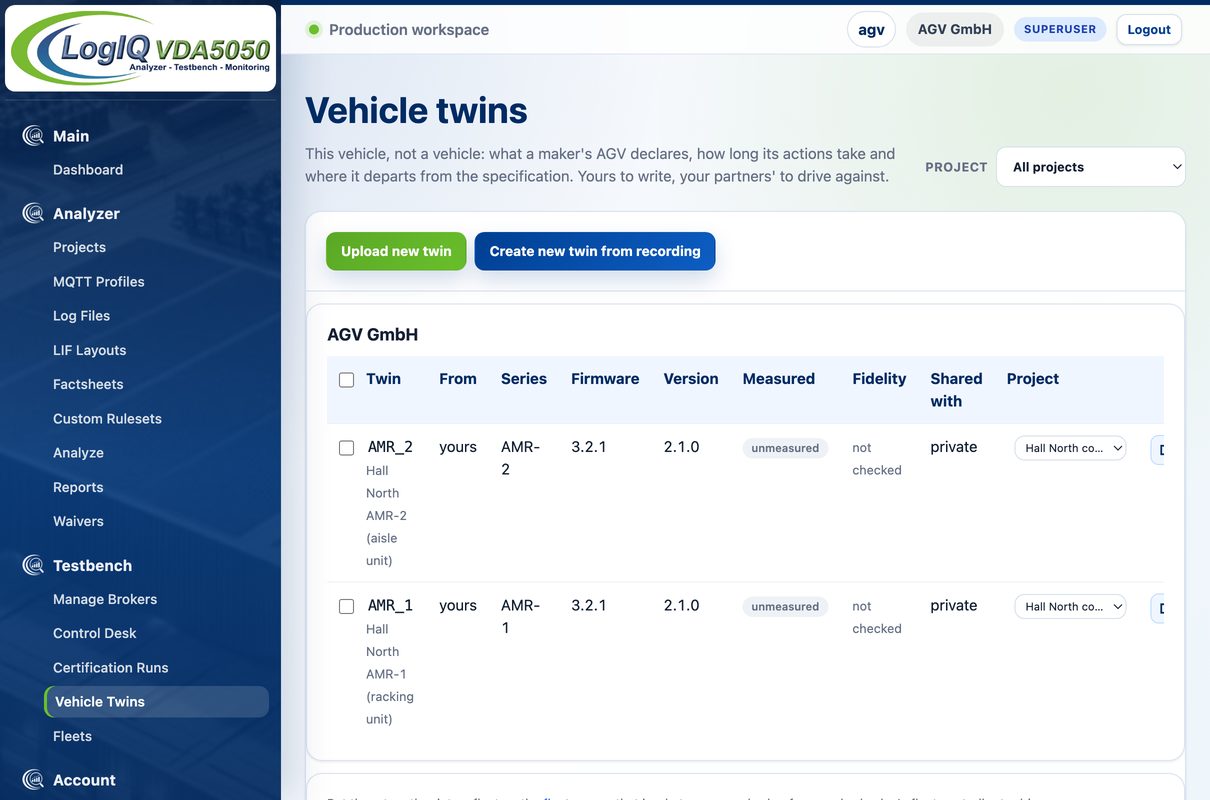The image size is (1210, 800).
Task: Click the Account section icon in sidebar
Action: (33, 780)
